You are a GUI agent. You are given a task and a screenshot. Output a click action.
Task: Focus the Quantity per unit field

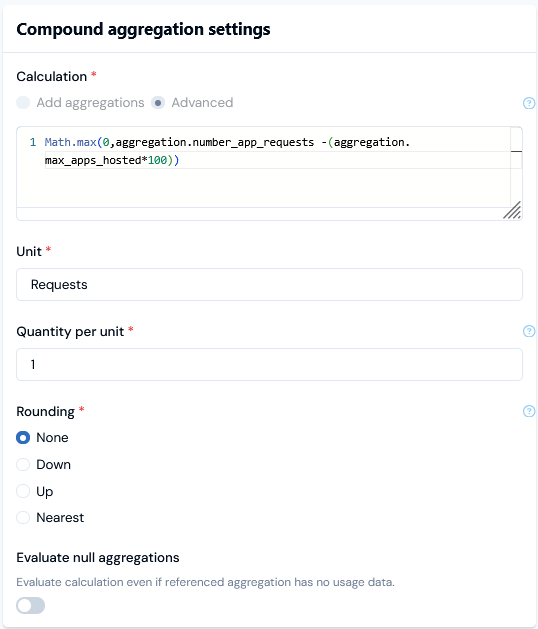[269, 364]
